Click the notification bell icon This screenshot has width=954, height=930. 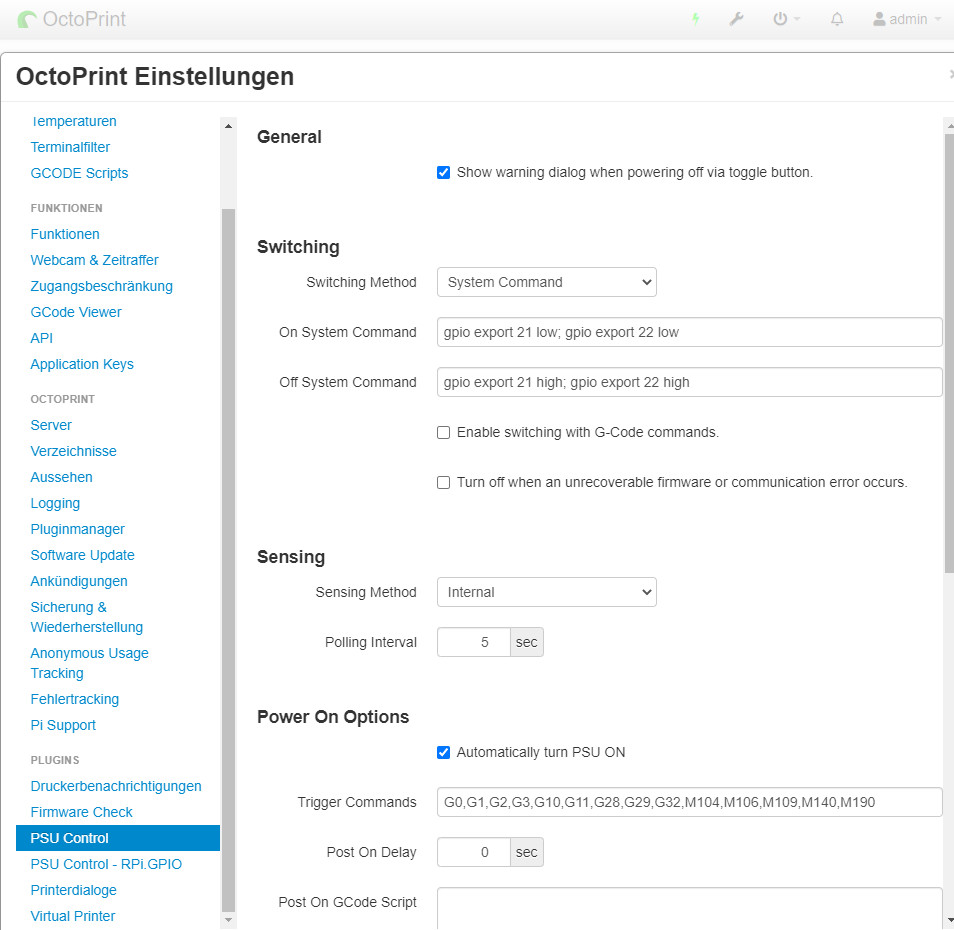tap(837, 19)
